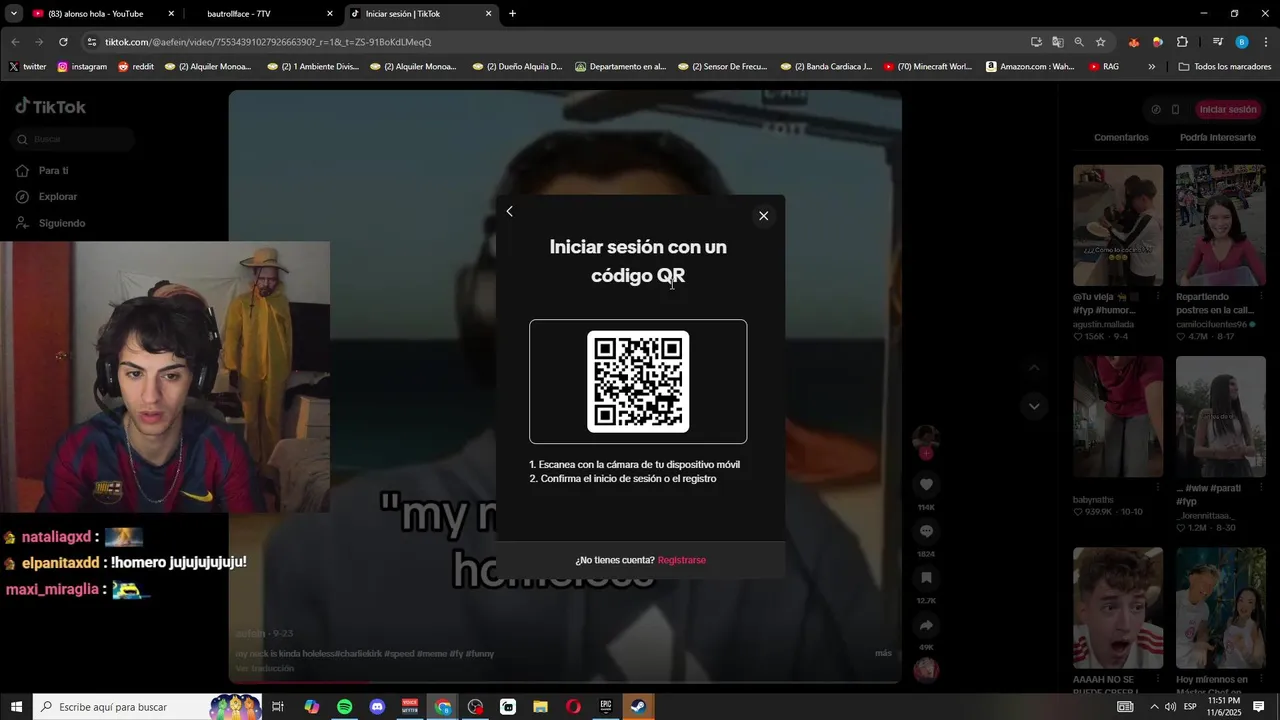Bookmark this page with the star icon
The width and height of the screenshot is (1280, 720).
pyautogui.click(x=1100, y=42)
